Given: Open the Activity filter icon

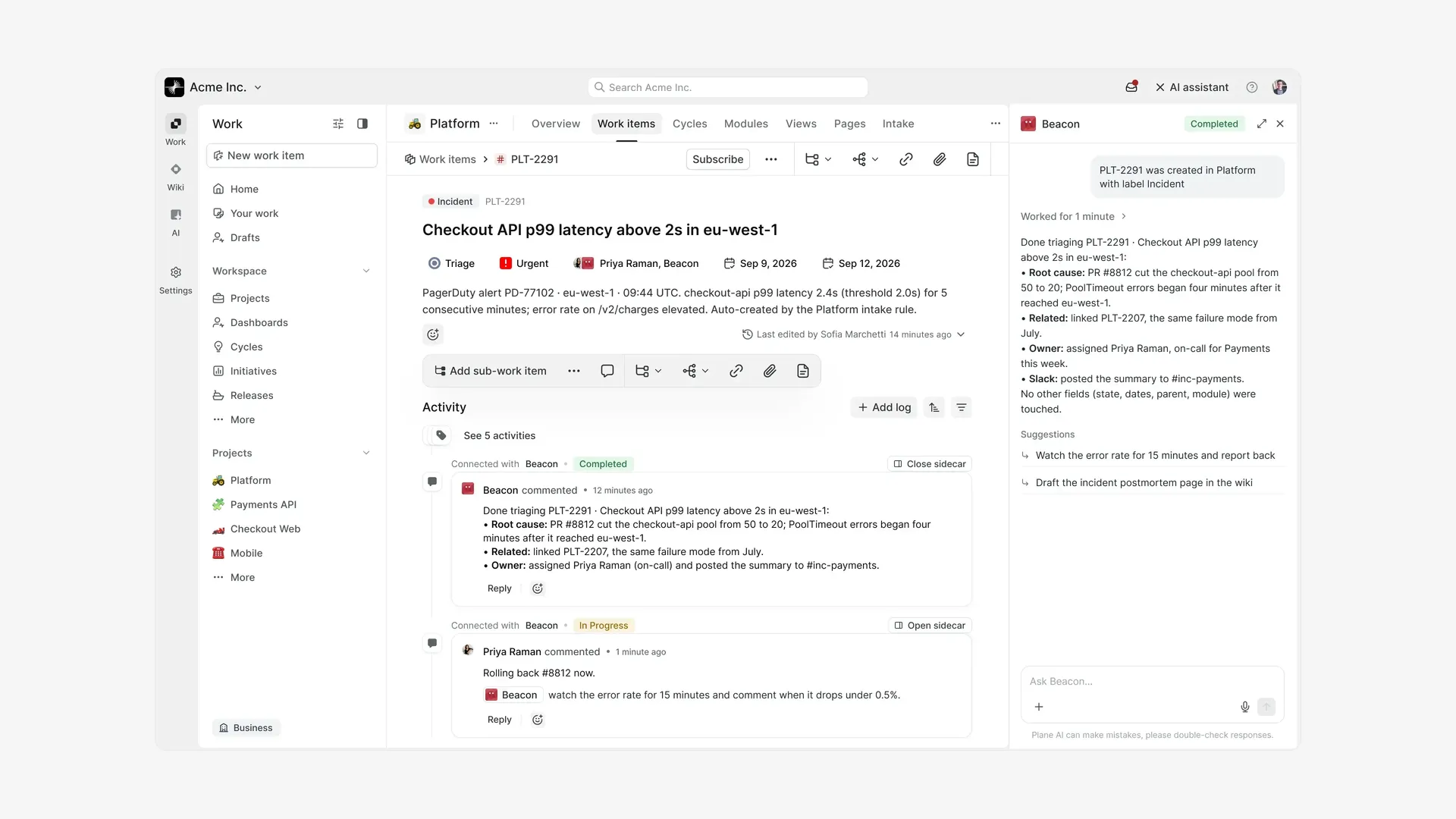Looking at the screenshot, I should [962, 407].
